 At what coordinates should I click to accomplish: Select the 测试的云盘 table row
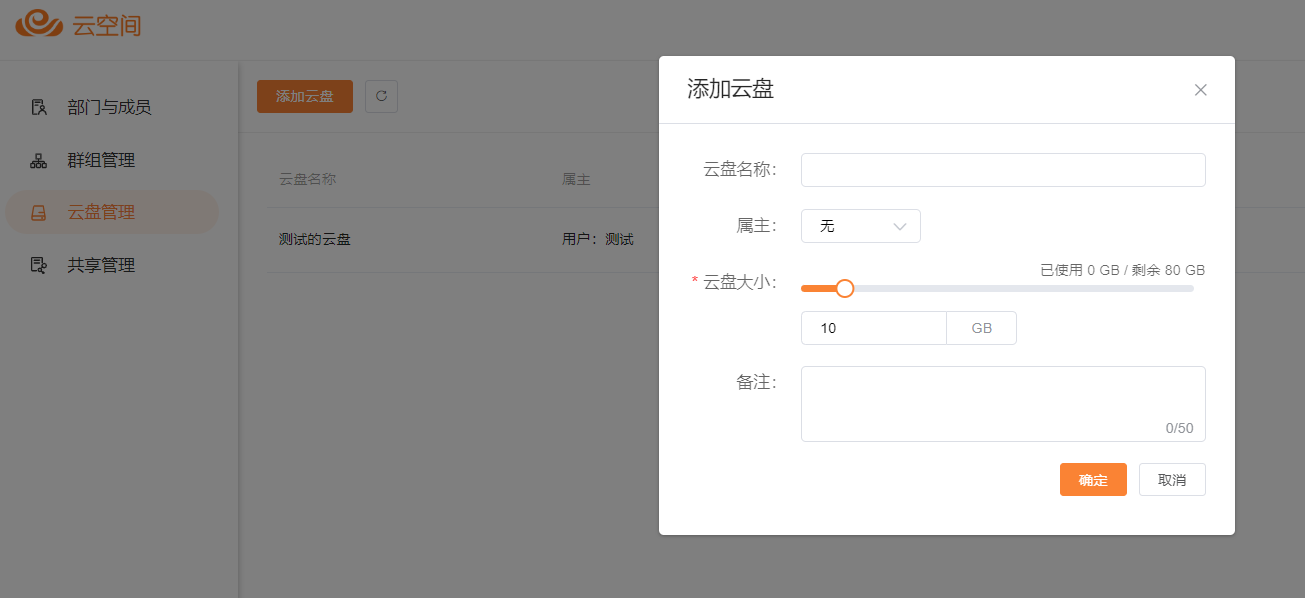tap(315, 240)
